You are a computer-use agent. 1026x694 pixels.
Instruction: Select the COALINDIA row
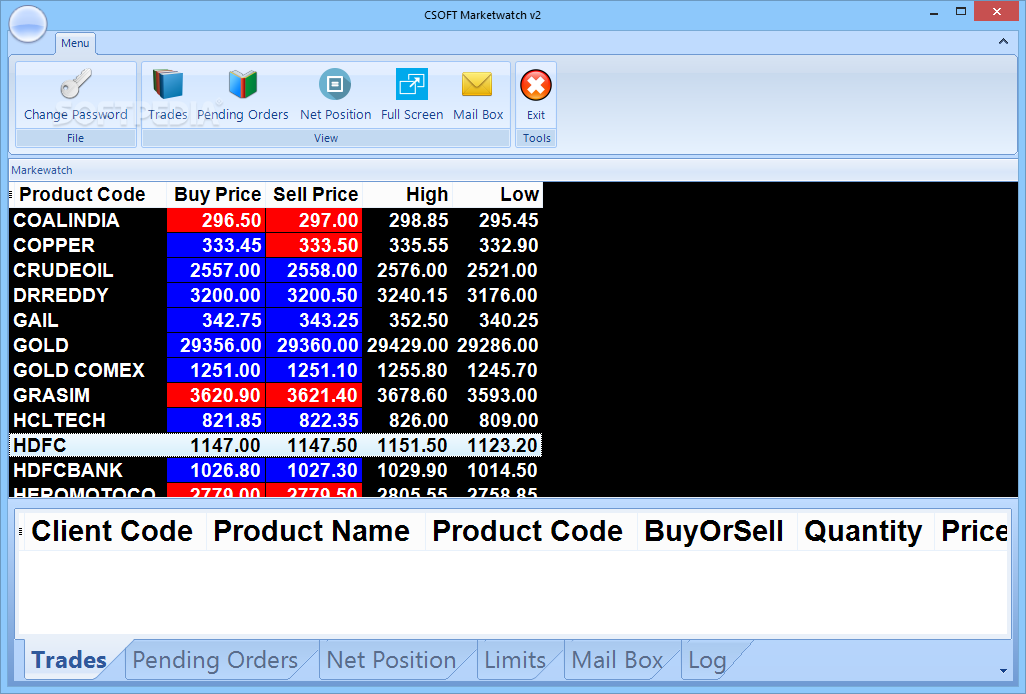point(275,220)
